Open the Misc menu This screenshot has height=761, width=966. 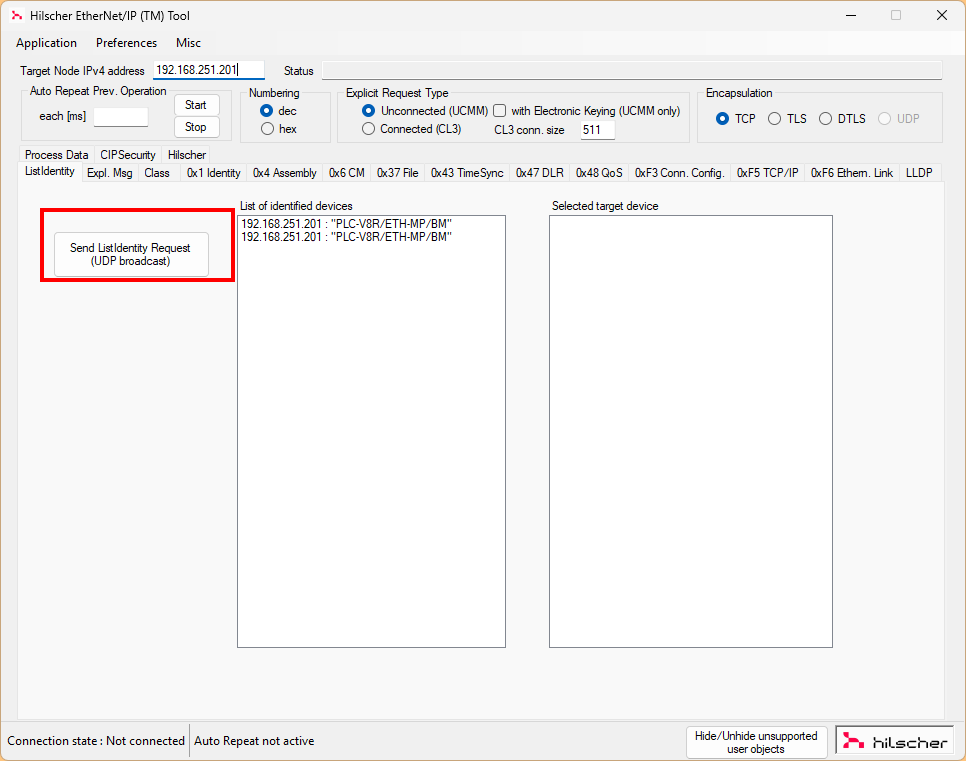188,43
